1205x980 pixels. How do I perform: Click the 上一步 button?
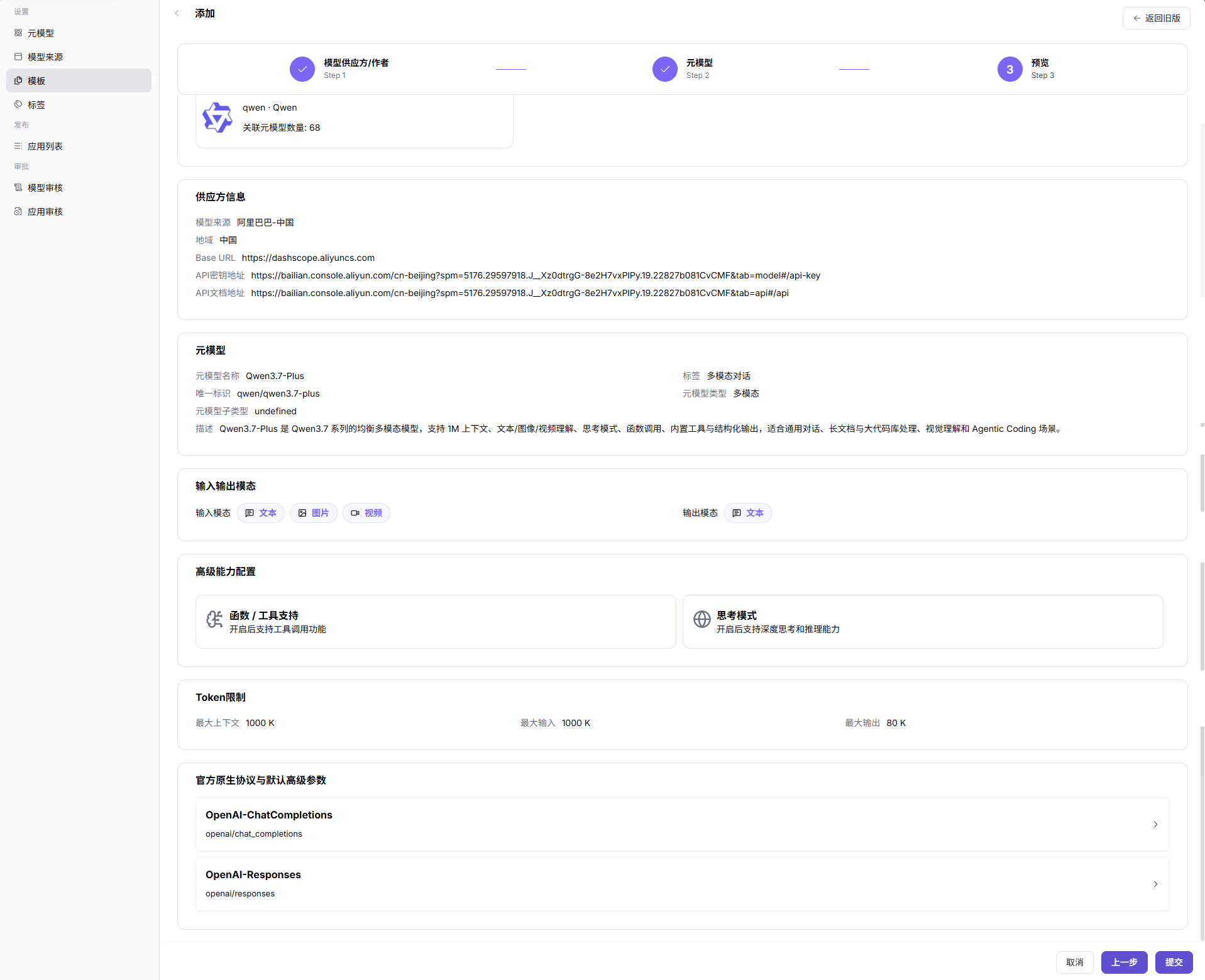tap(1125, 962)
